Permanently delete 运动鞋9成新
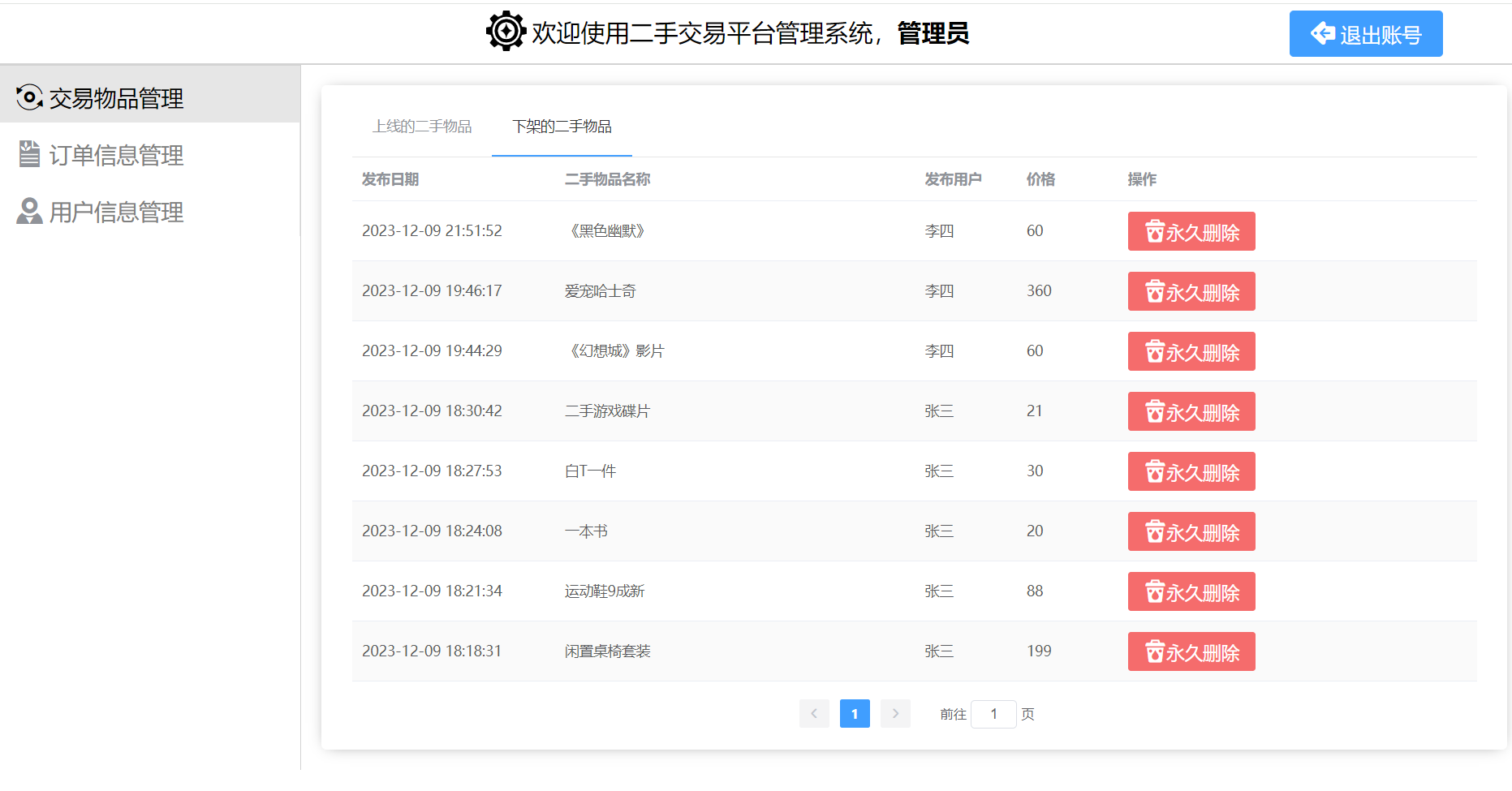Image resolution: width=1512 pixels, height=791 pixels. coord(1191,591)
